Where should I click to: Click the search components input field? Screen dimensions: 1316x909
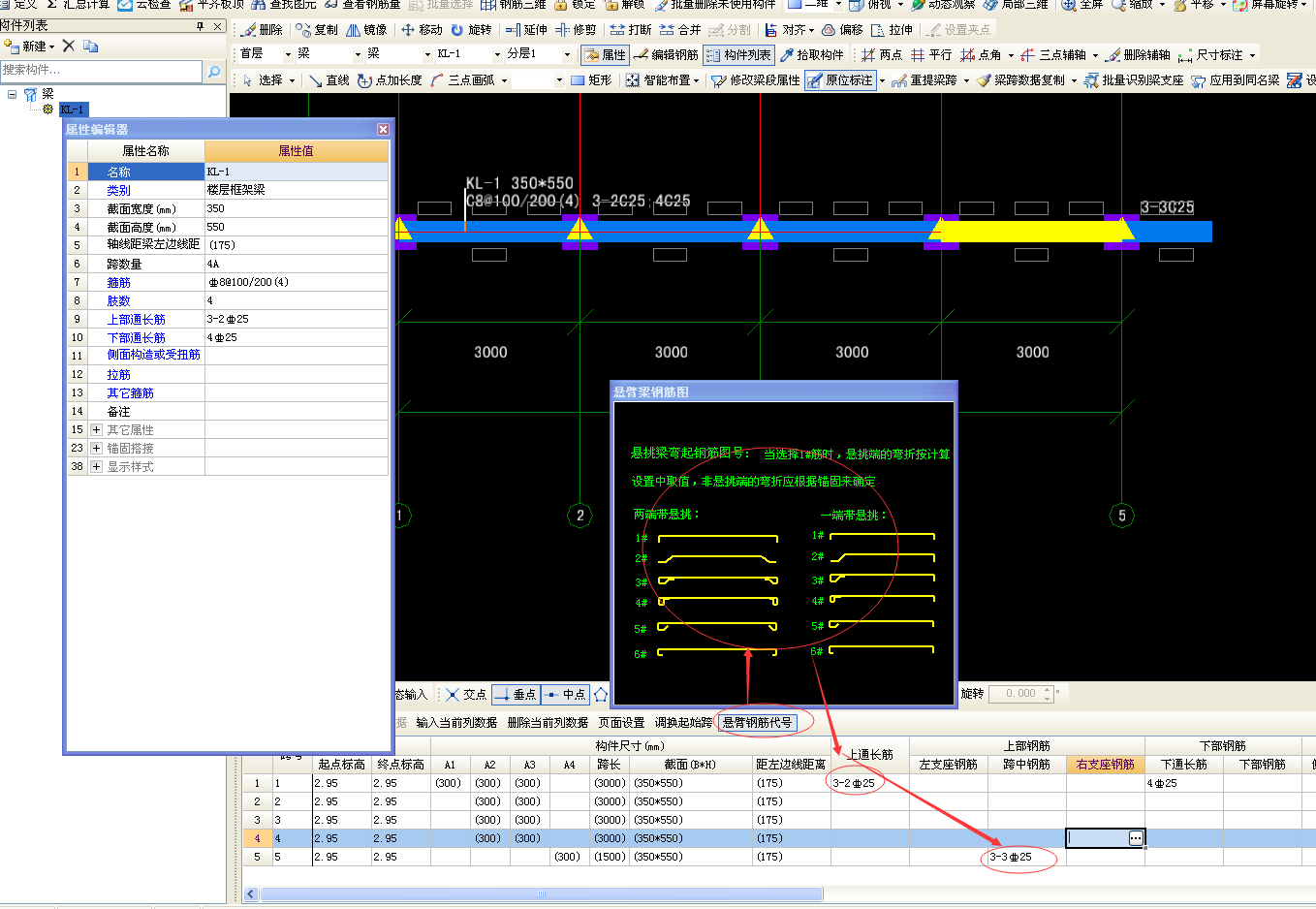click(101, 71)
